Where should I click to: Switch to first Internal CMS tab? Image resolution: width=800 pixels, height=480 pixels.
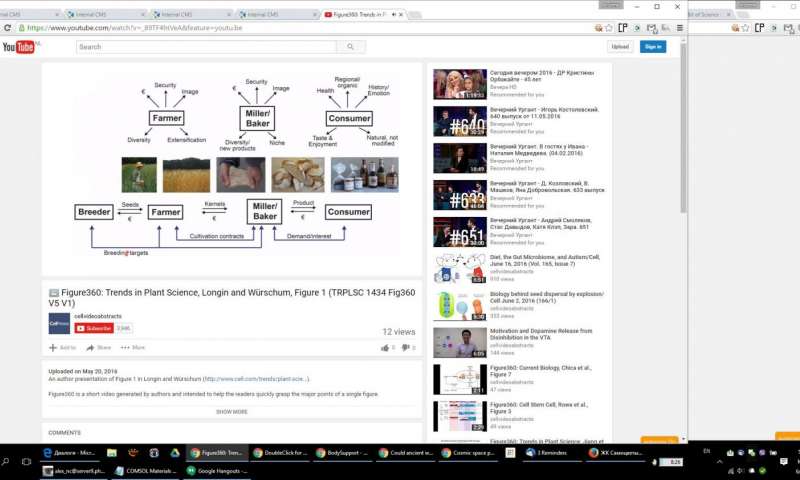click(105, 15)
